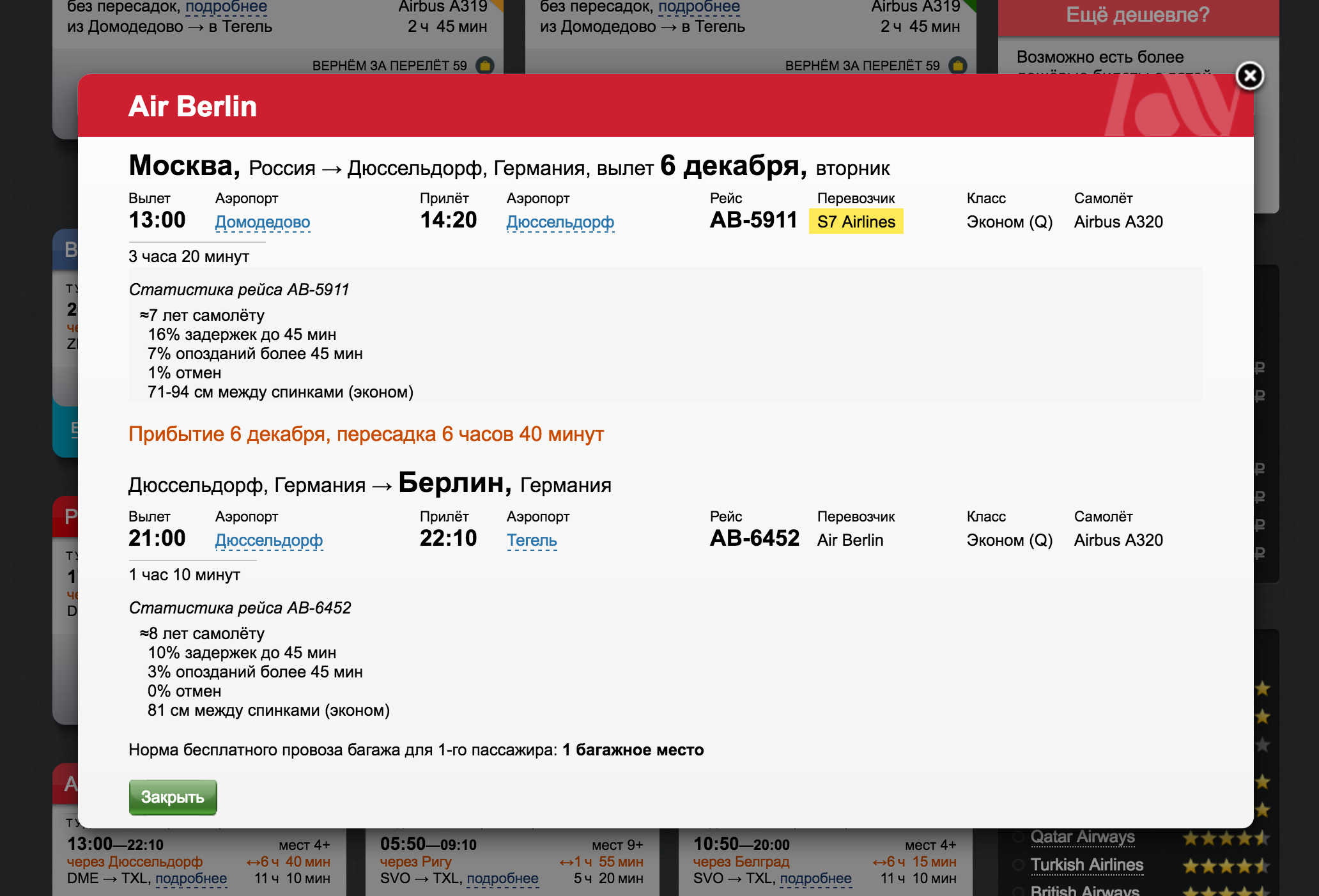Open подробнее in the через Дюссельдорф card

(x=191, y=879)
